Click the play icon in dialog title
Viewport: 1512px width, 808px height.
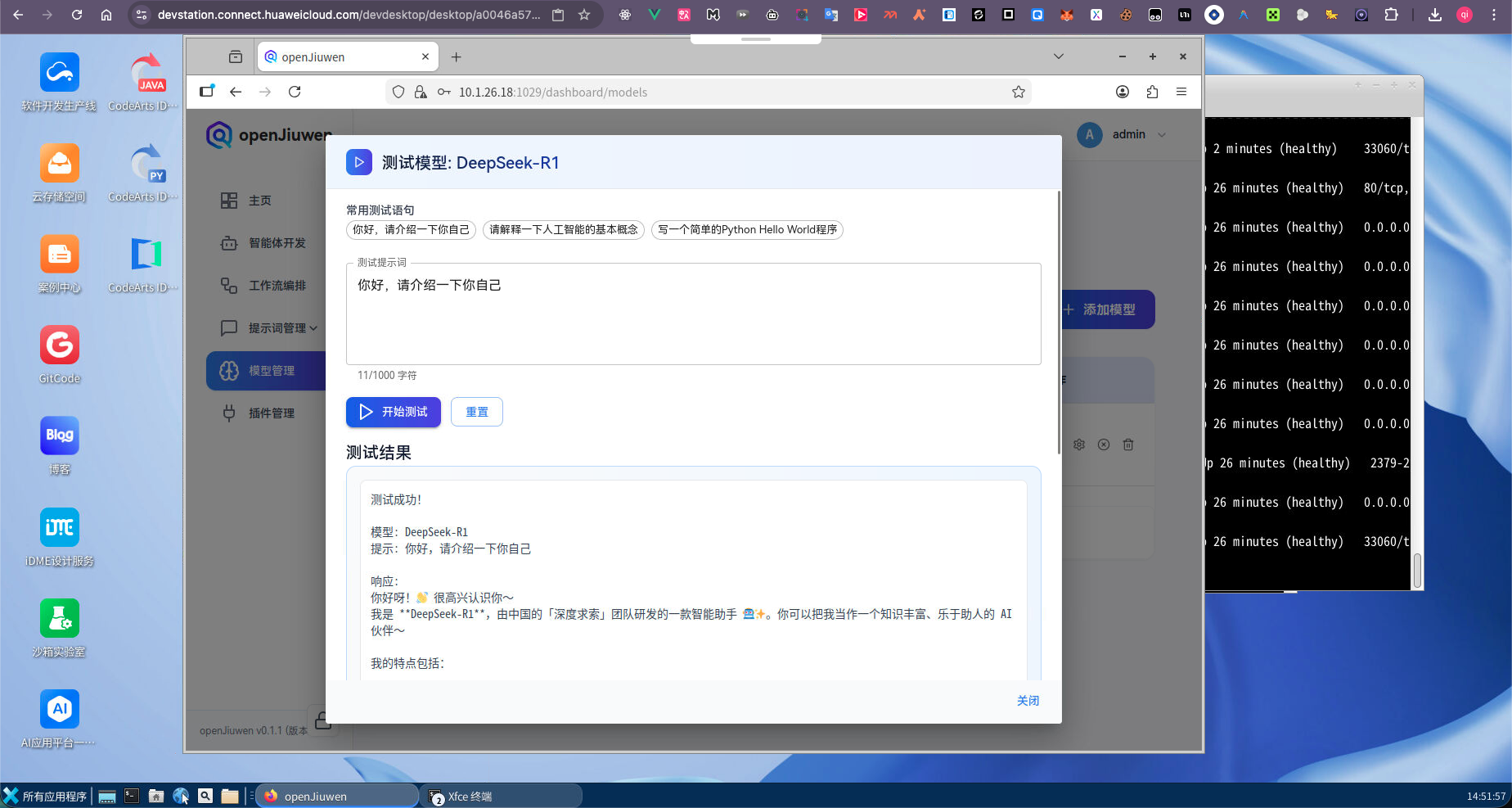coord(359,162)
